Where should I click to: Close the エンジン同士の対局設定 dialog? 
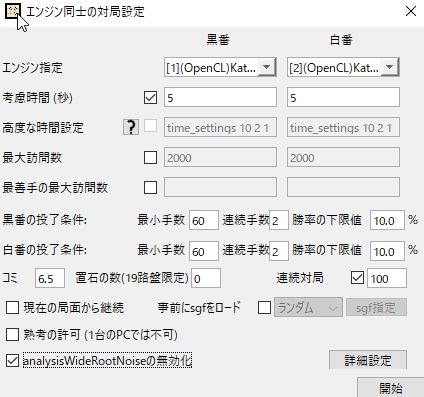411,11
